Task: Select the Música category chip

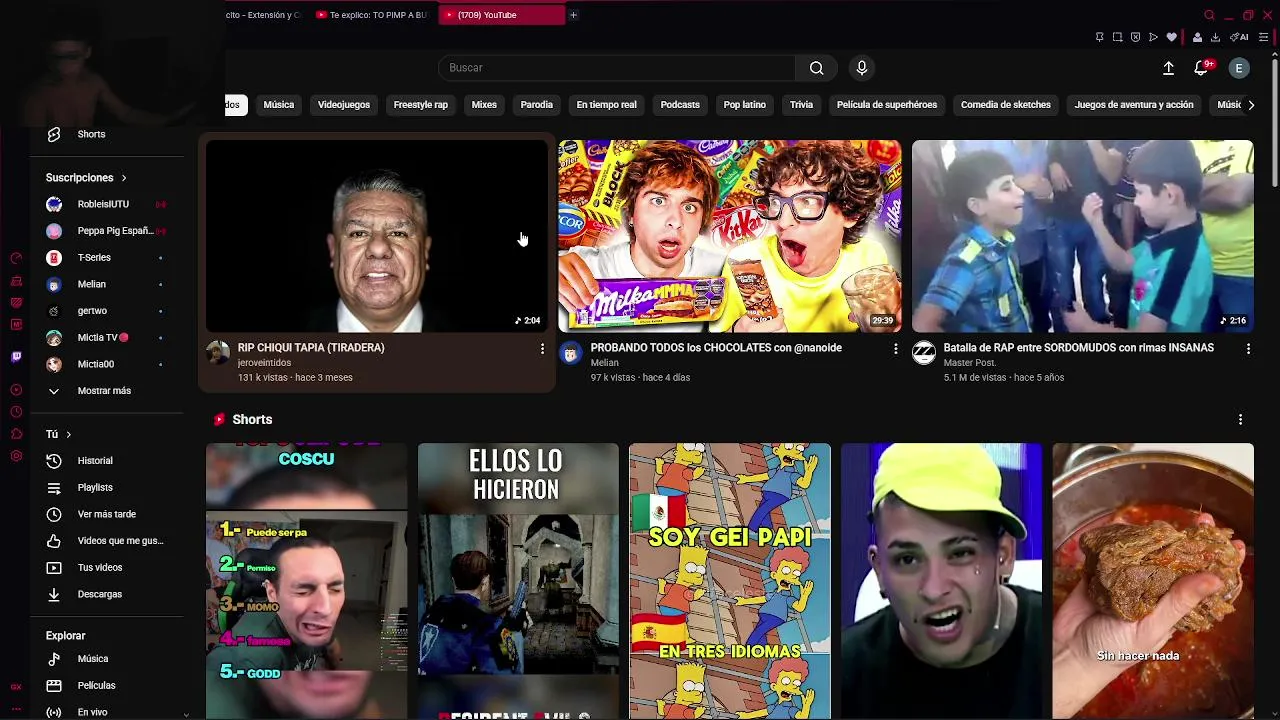Action: pyautogui.click(x=279, y=105)
